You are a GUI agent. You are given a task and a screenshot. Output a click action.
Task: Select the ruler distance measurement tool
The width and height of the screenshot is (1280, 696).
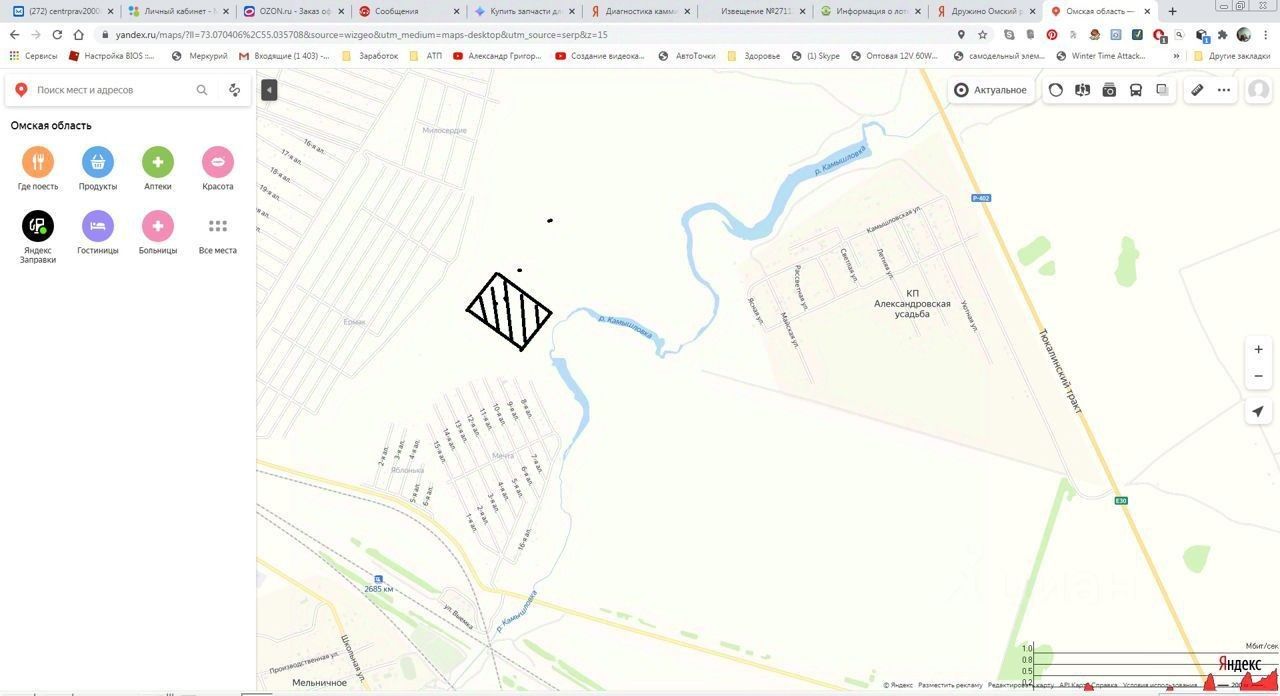point(1197,90)
